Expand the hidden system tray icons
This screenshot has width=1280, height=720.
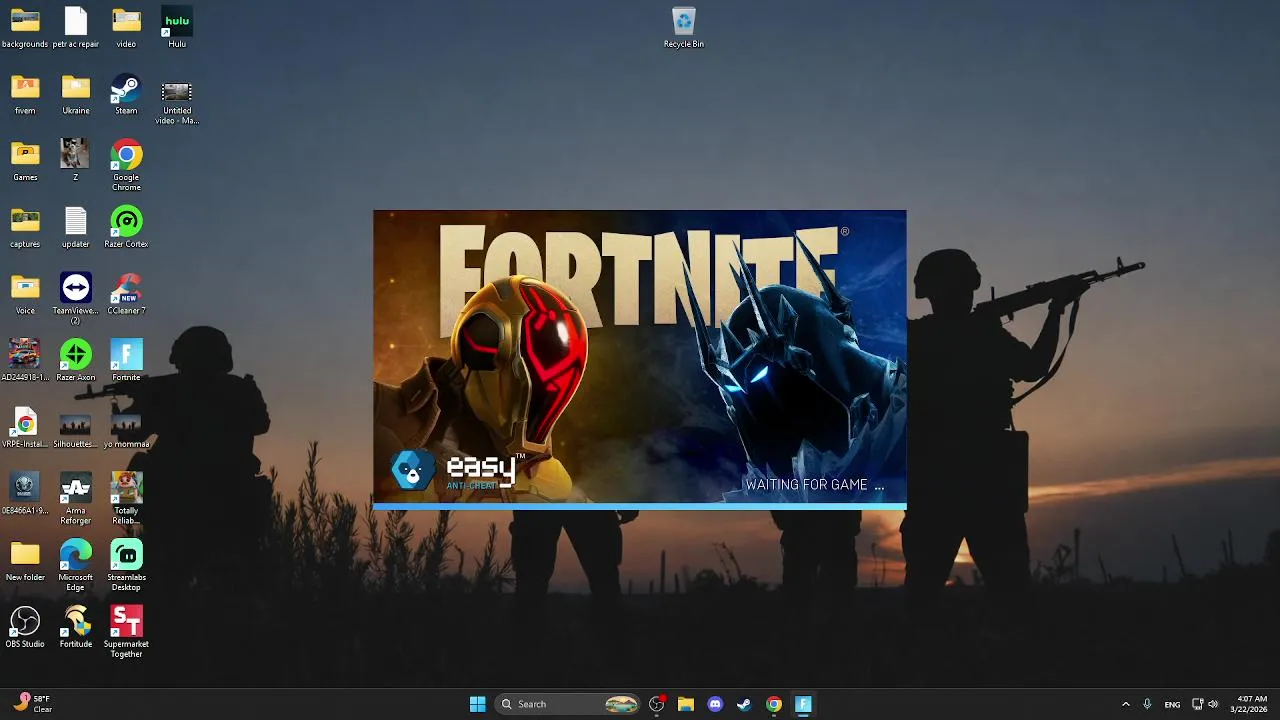(x=1125, y=704)
